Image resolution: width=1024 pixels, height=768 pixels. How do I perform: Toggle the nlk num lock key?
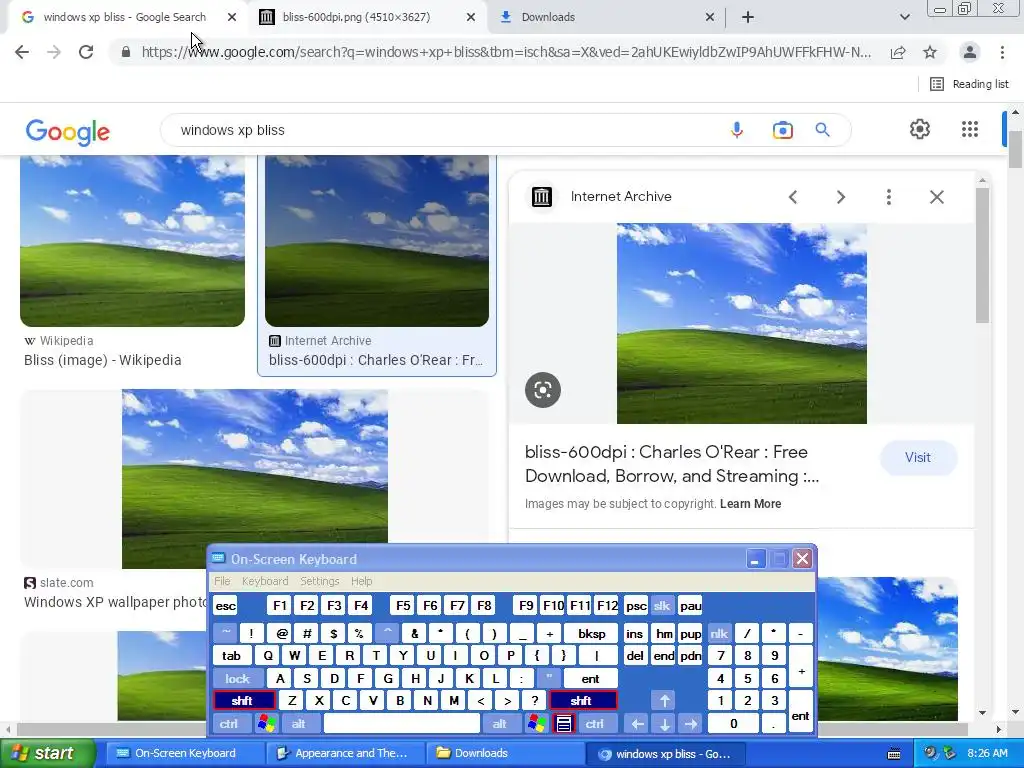pyautogui.click(x=719, y=633)
